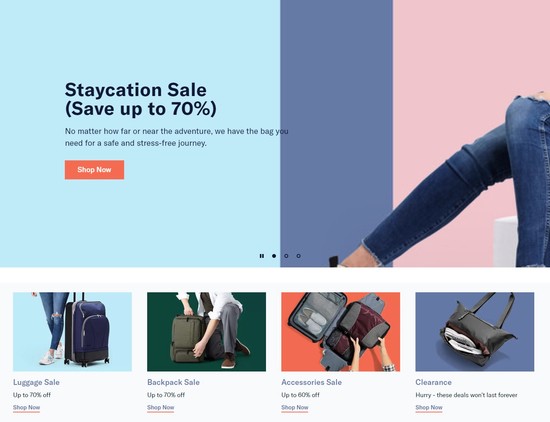Screen dimensions: 550x422
Task: Follow Shop Now link under Luggage Sale
Action: coord(27,408)
